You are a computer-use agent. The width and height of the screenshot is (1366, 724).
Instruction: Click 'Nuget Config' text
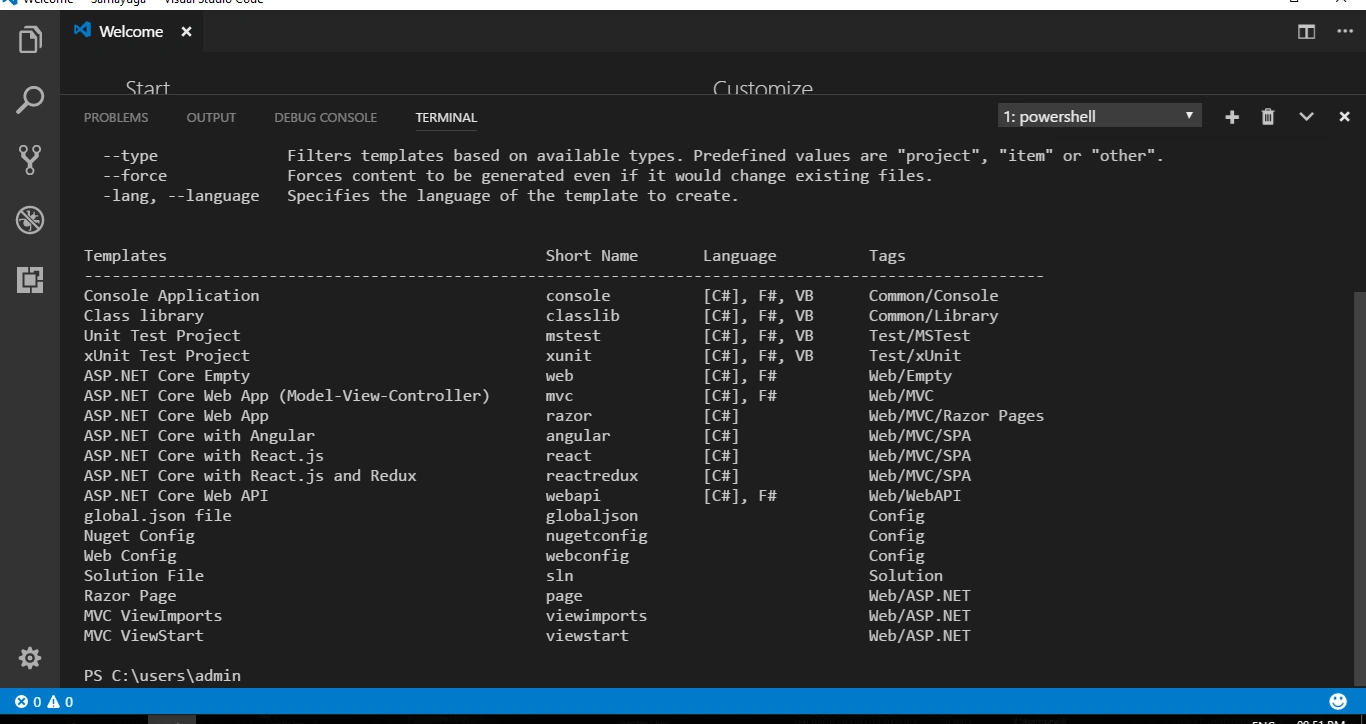[139, 536]
